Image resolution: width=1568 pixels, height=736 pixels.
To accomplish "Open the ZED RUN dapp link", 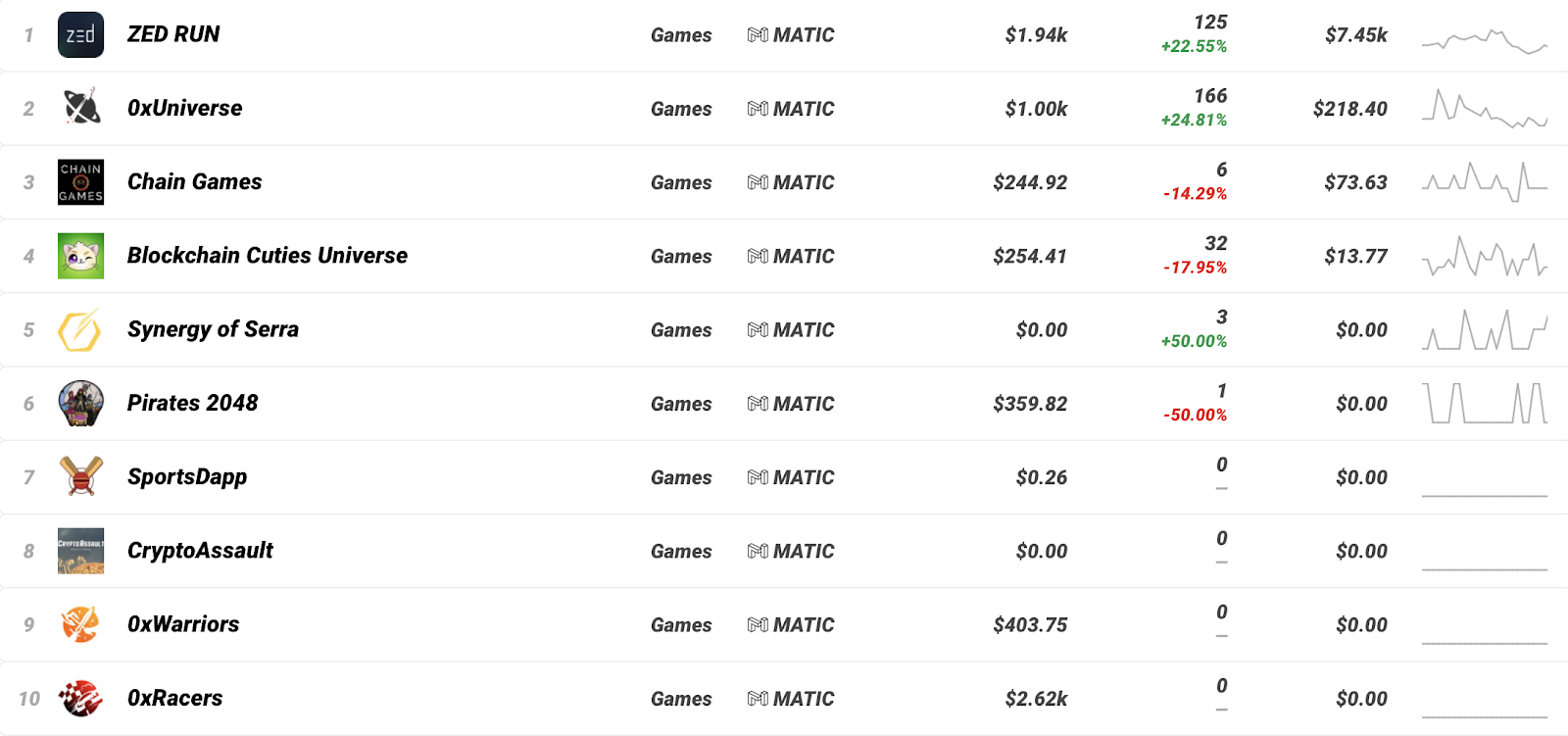I will 173,34.
